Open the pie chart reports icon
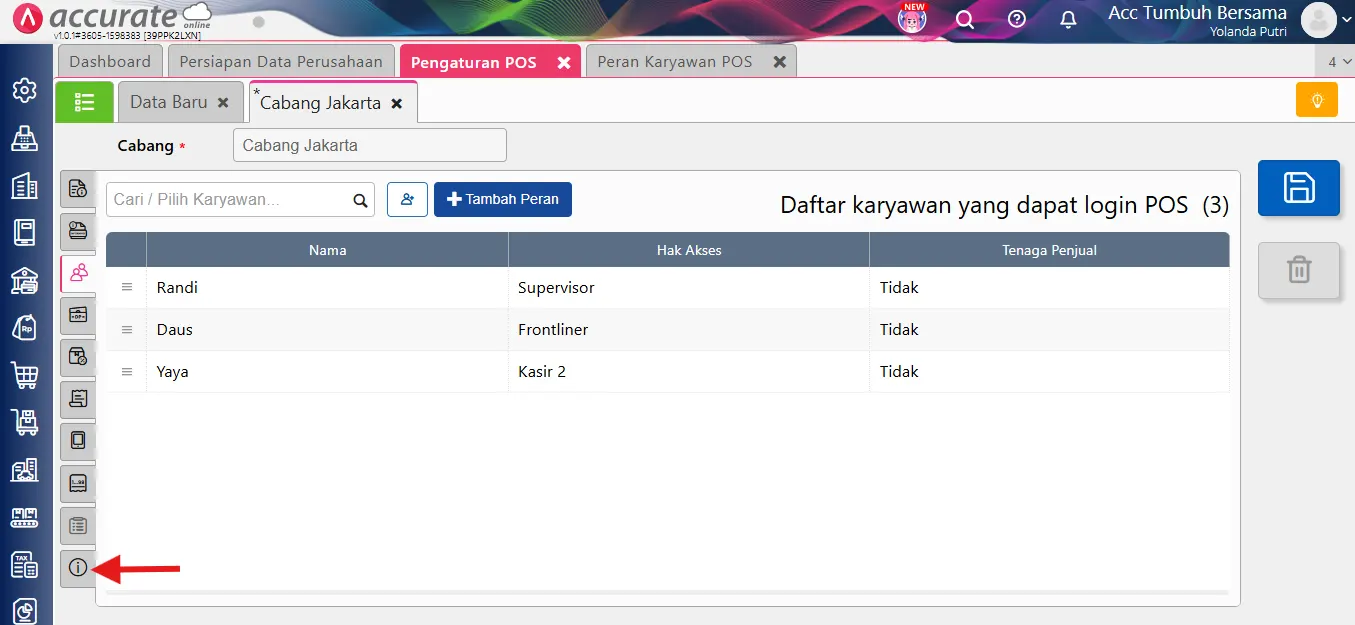The height and width of the screenshot is (625, 1355). coord(24,610)
